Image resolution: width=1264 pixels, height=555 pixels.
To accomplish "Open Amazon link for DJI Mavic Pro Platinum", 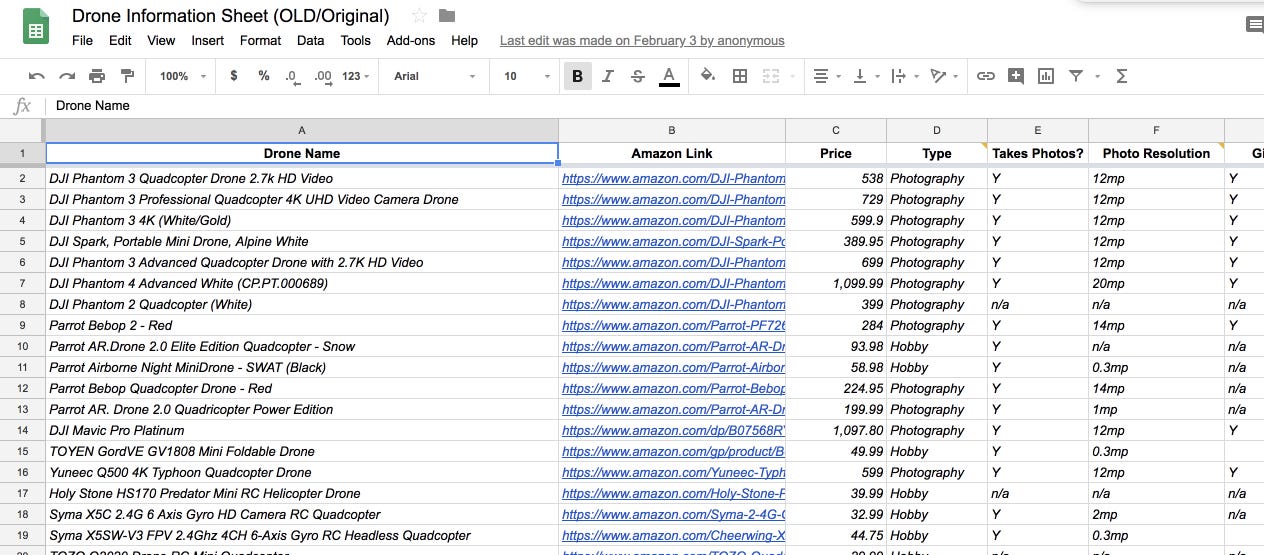I will tap(673, 430).
